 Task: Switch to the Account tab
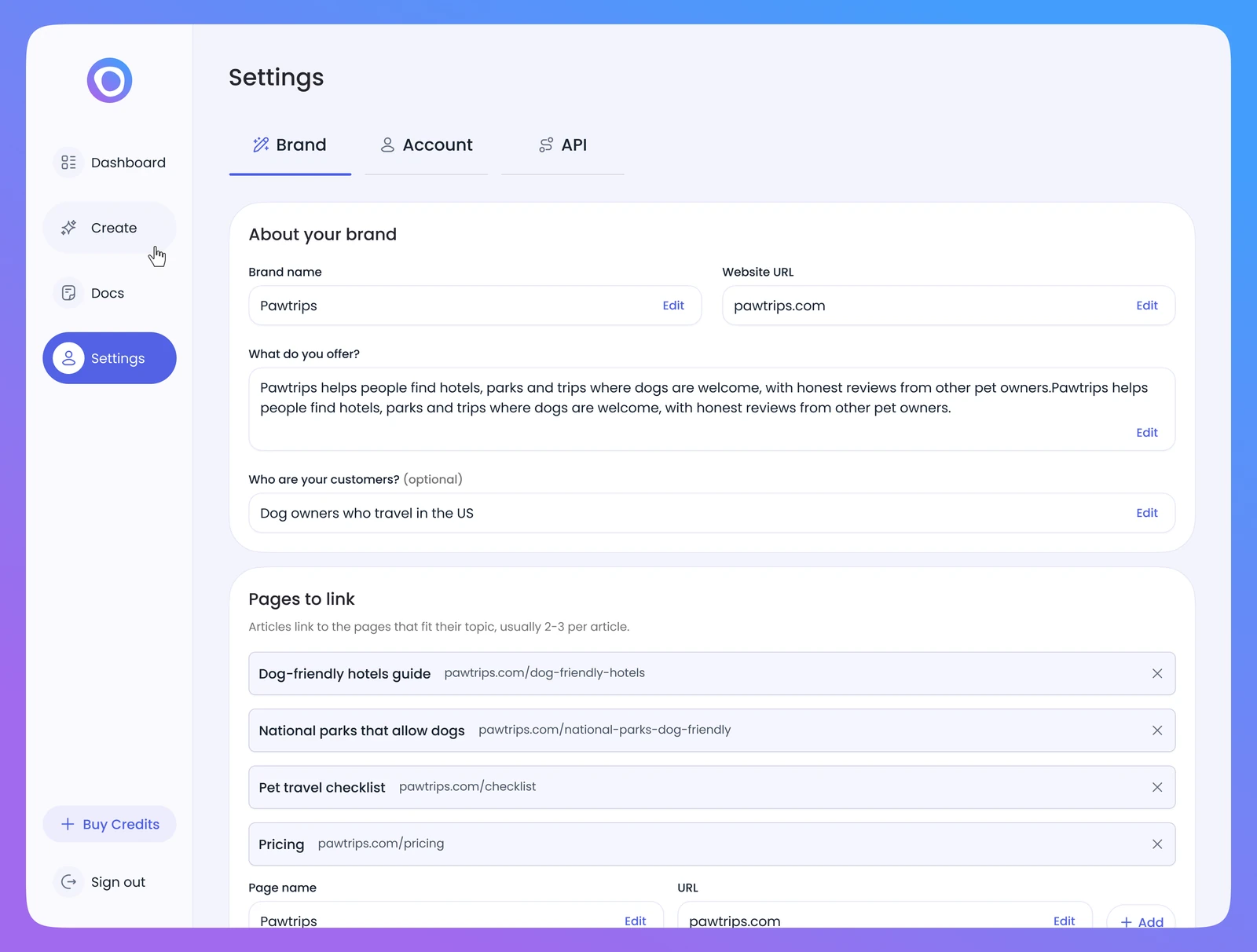click(426, 145)
